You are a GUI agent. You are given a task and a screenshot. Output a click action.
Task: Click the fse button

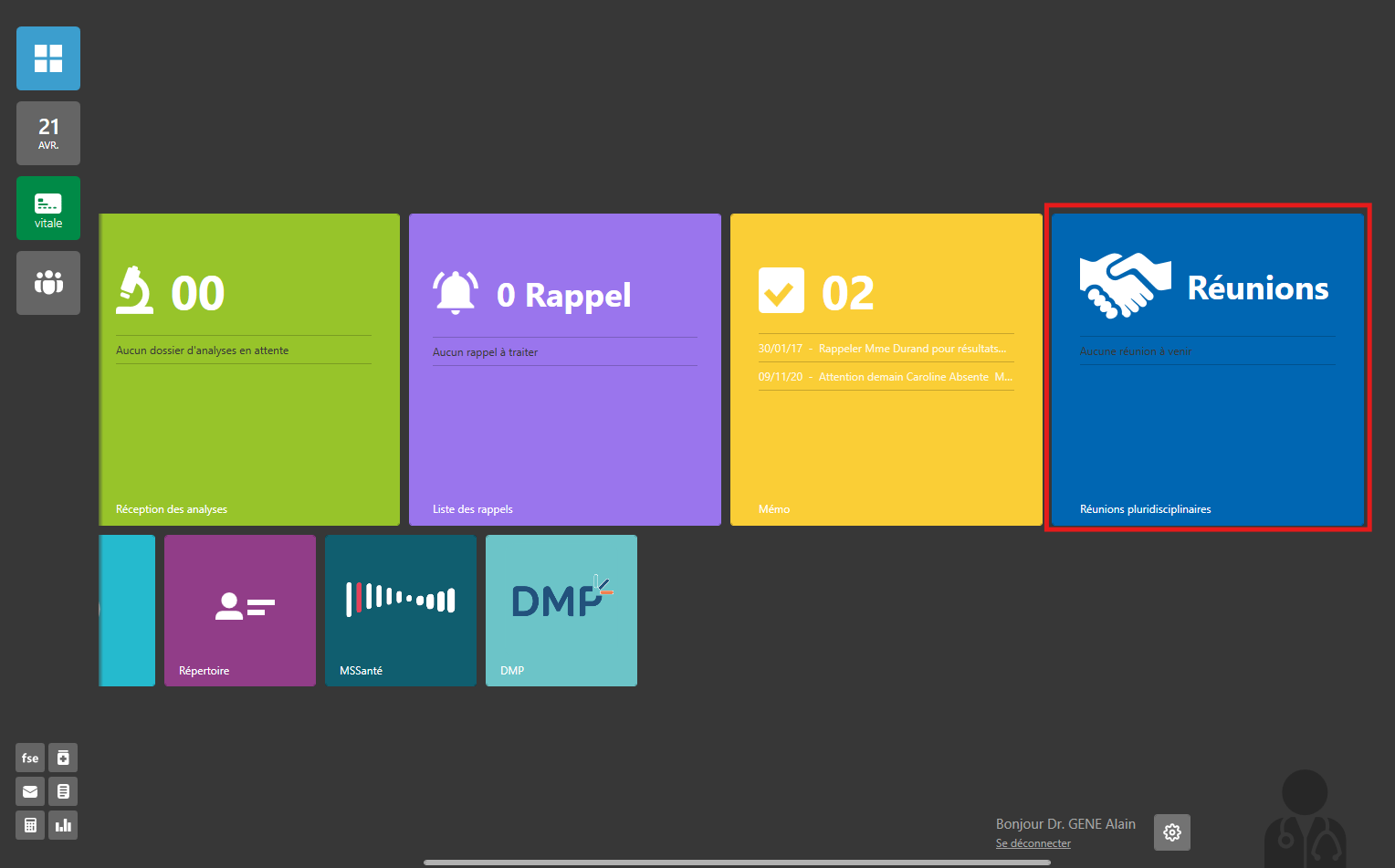pyautogui.click(x=30, y=758)
